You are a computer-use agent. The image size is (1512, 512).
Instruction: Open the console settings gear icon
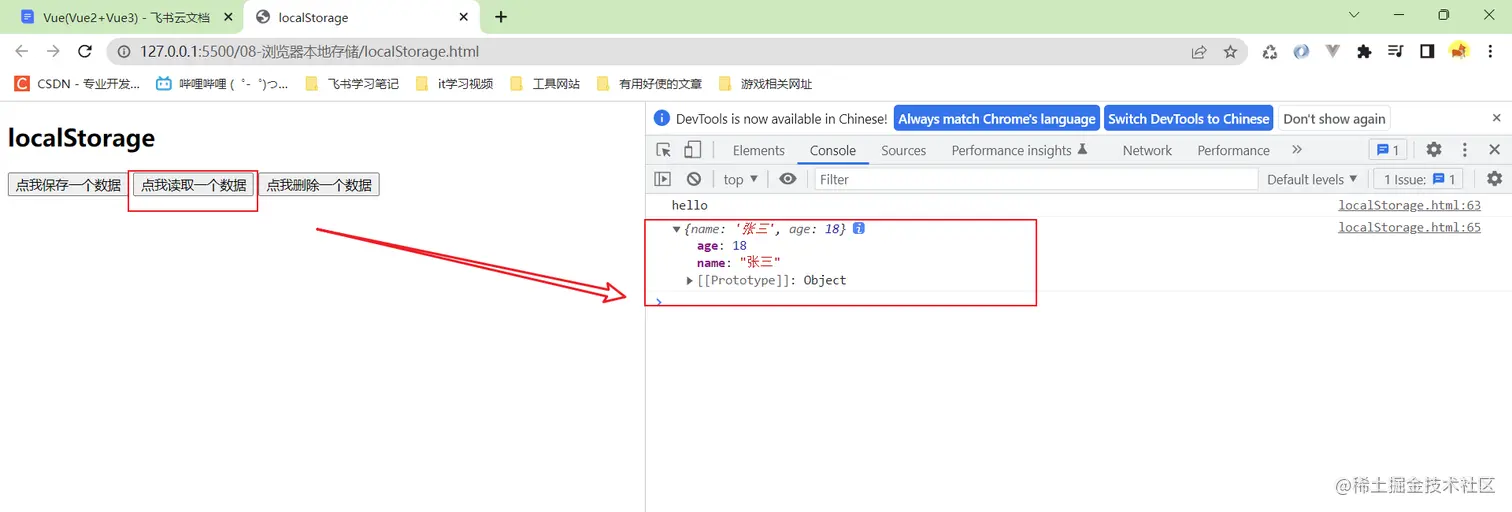1494,179
